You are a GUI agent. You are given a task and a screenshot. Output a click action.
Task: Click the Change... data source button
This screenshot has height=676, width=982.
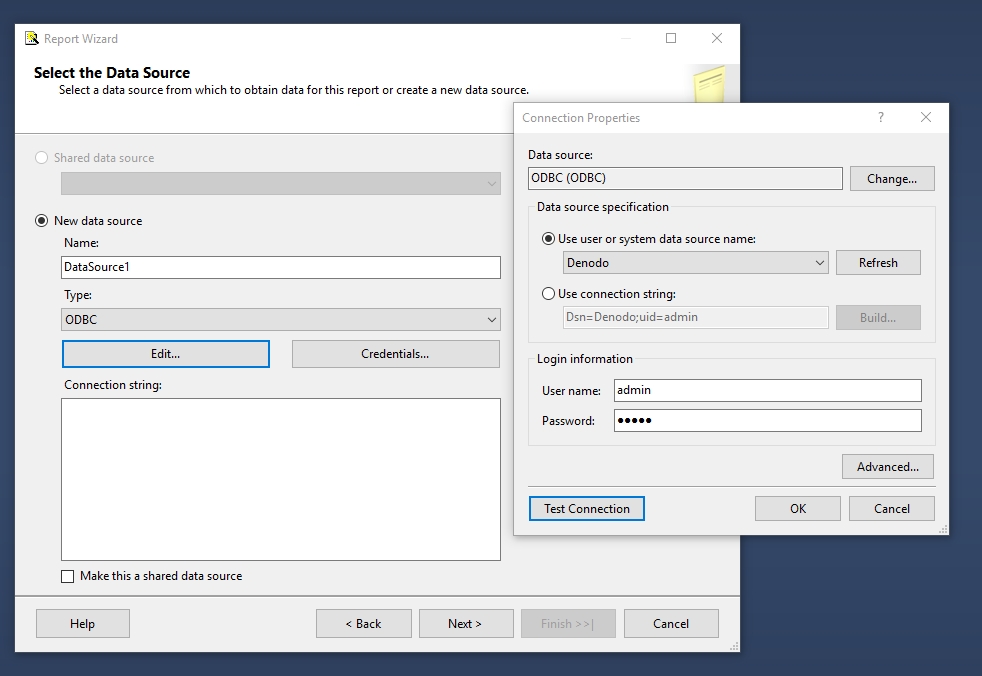pos(892,179)
